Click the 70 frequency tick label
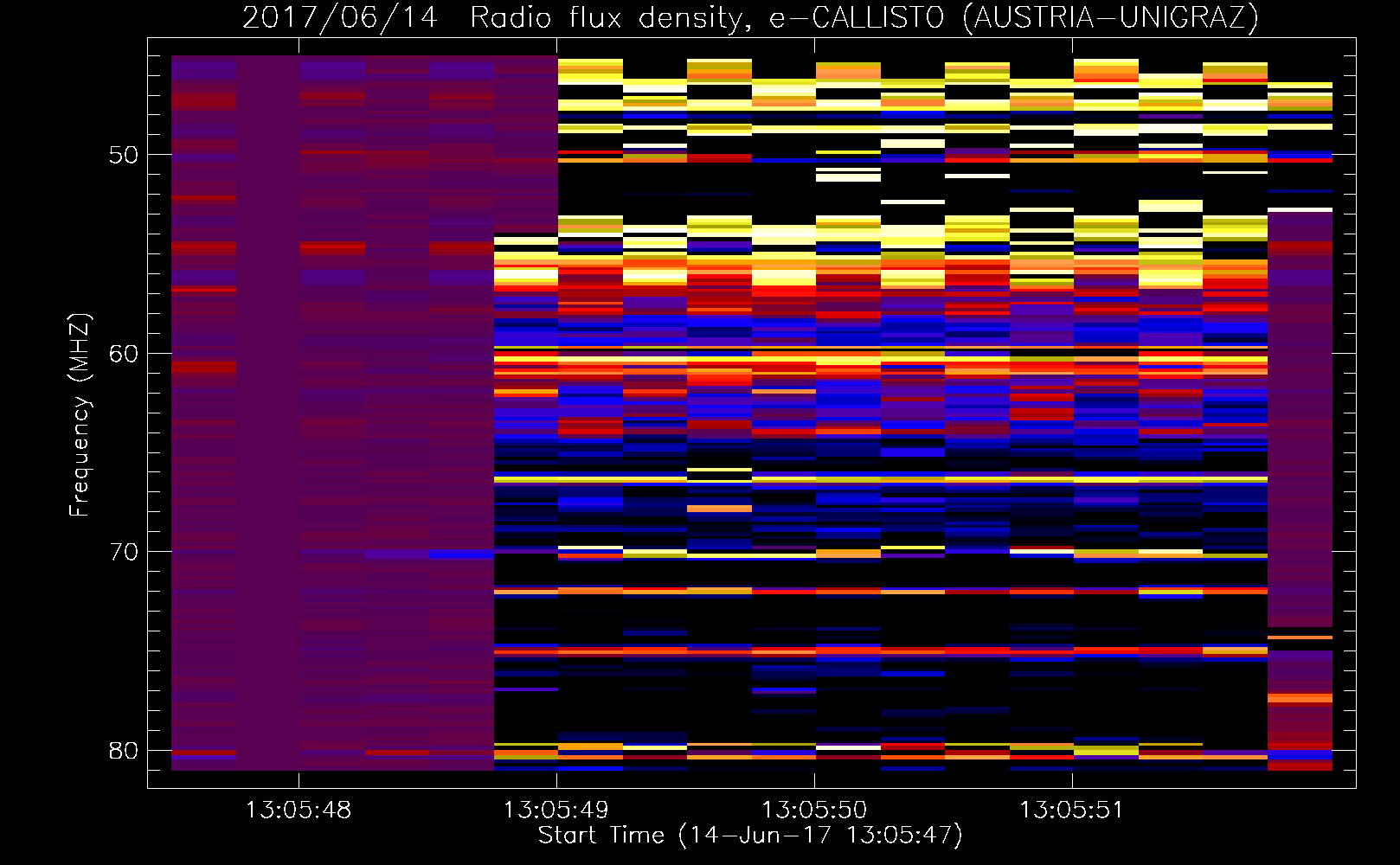This screenshot has width=1400, height=865. 124,552
